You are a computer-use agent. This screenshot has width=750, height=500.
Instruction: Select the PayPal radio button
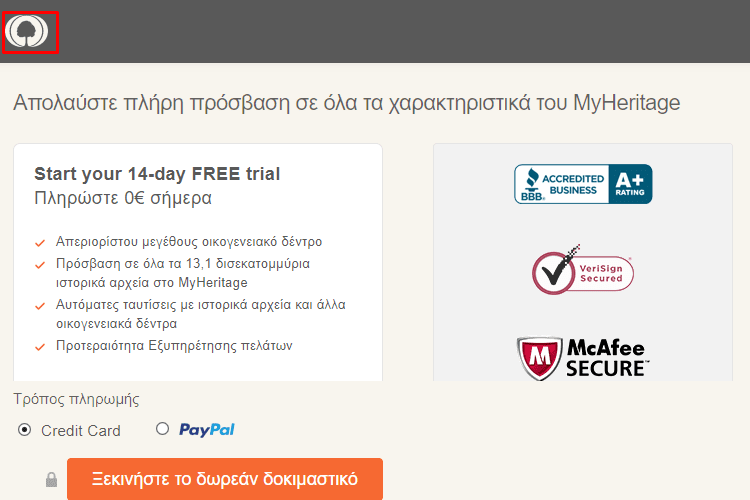[x=163, y=428]
